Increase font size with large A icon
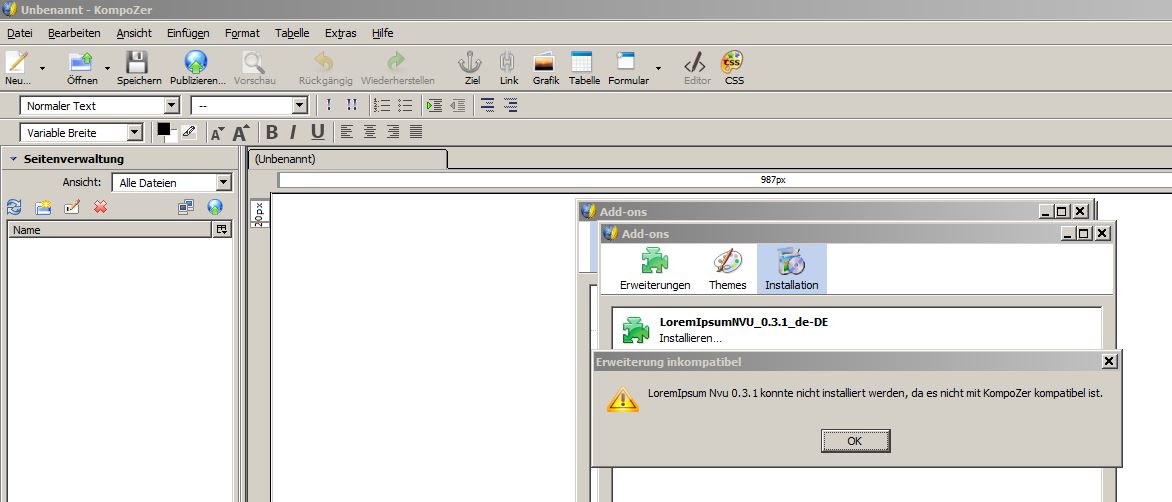 point(241,133)
